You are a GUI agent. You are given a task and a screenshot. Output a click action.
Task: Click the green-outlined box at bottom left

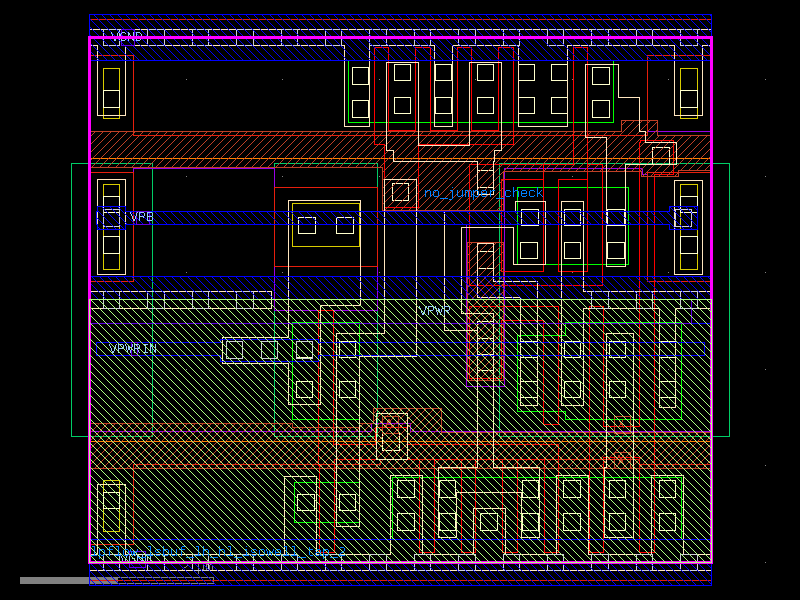pyautogui.click(x=327, y=503)
